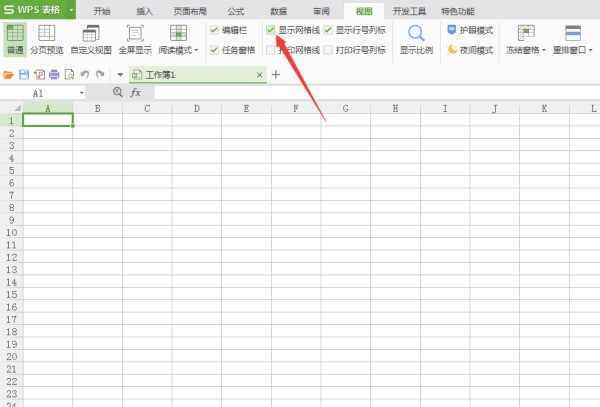Select column K header
The width and height of the screenshot is (600, 407).
click(x=544, y=108)
